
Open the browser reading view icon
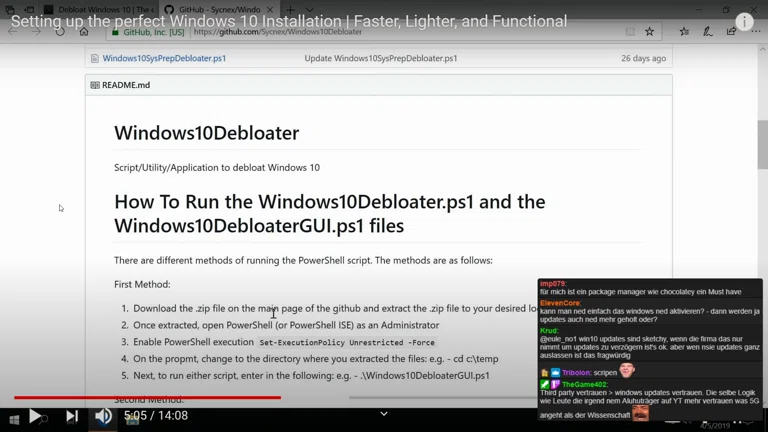point(630,32)
